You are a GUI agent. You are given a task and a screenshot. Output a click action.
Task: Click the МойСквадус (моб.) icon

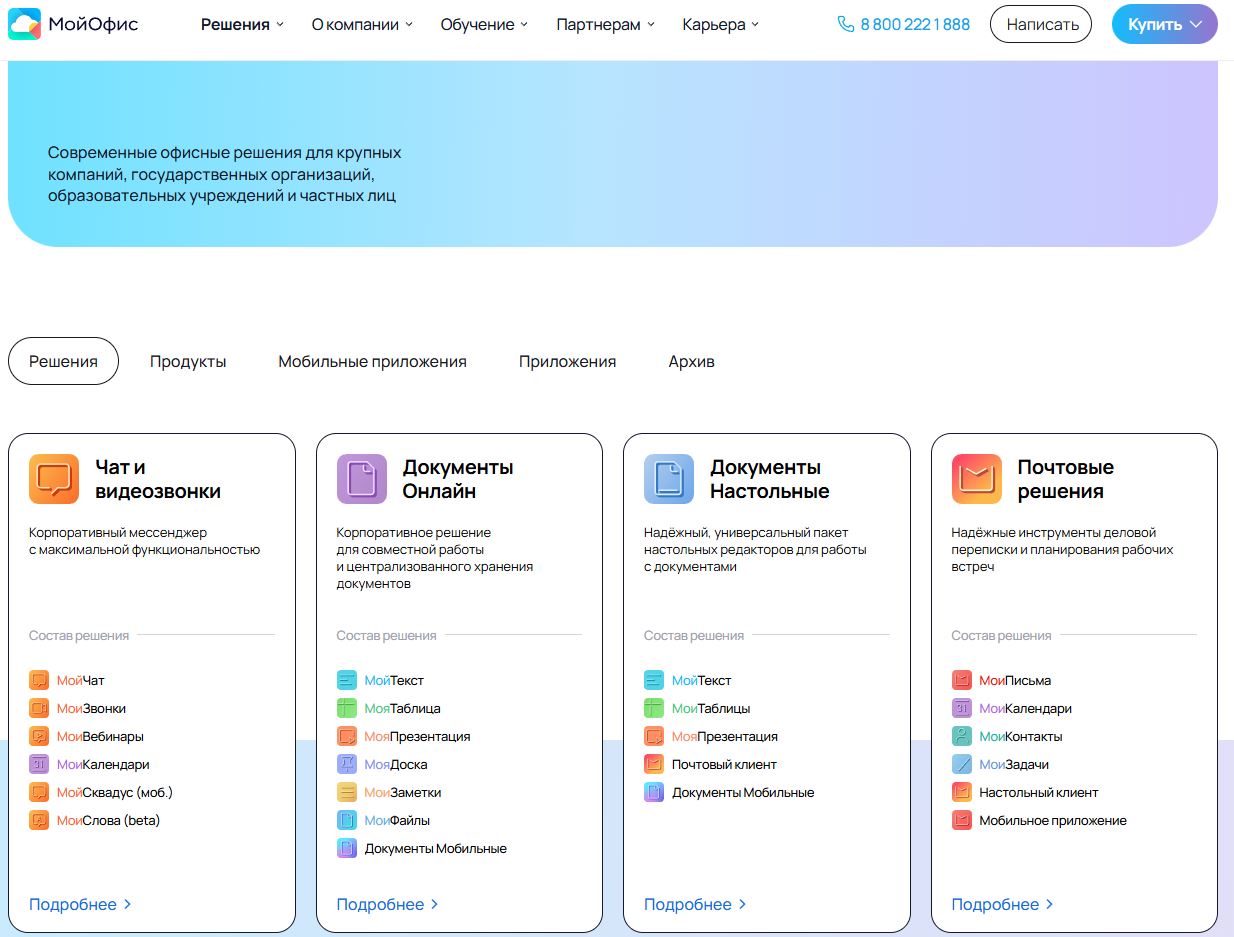(x=39, y=792)
